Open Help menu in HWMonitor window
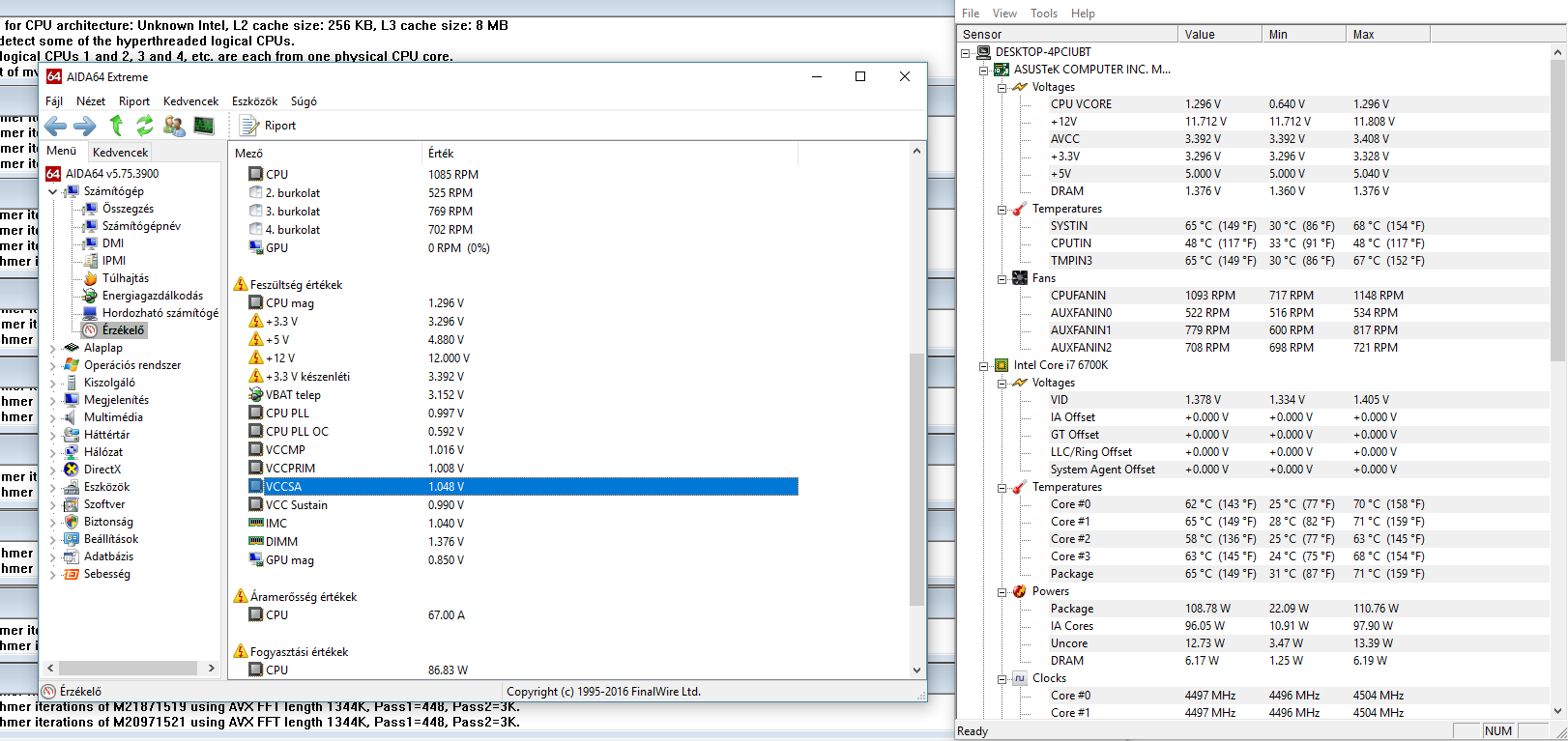The image size is (1568, 741). pos(1083,14)
